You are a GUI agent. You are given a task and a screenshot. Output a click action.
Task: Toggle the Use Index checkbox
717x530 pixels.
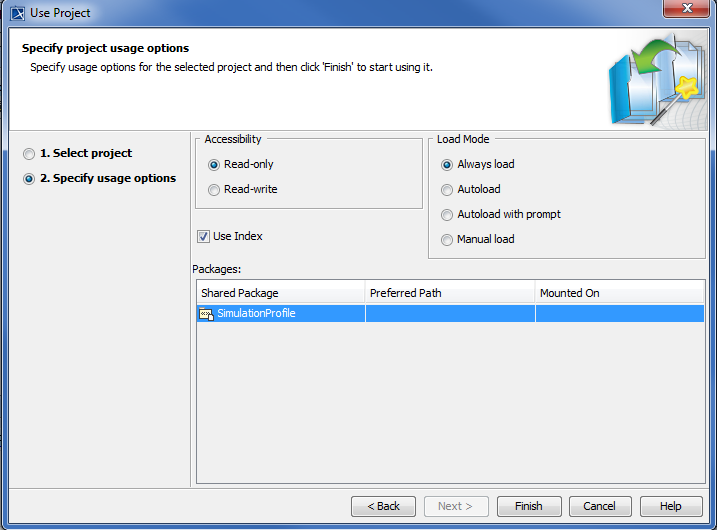tap(203, 236)
